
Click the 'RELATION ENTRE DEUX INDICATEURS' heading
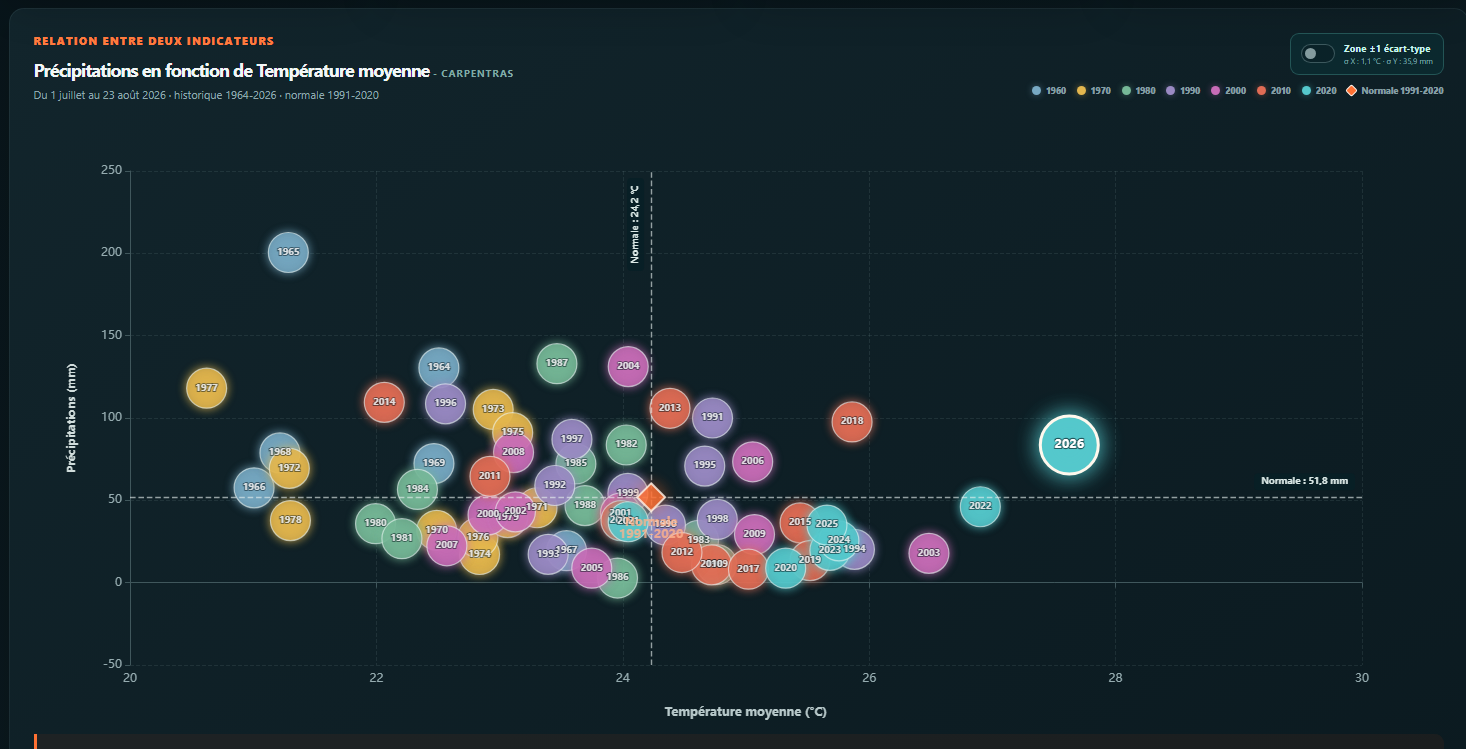click(x=154, y=41)
